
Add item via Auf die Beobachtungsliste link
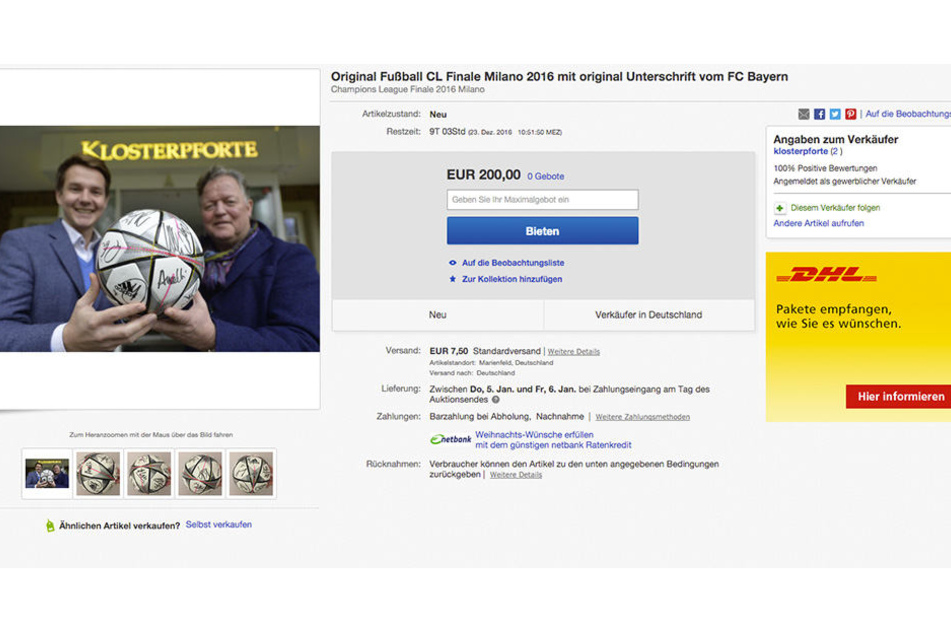(x=513, y=263)
